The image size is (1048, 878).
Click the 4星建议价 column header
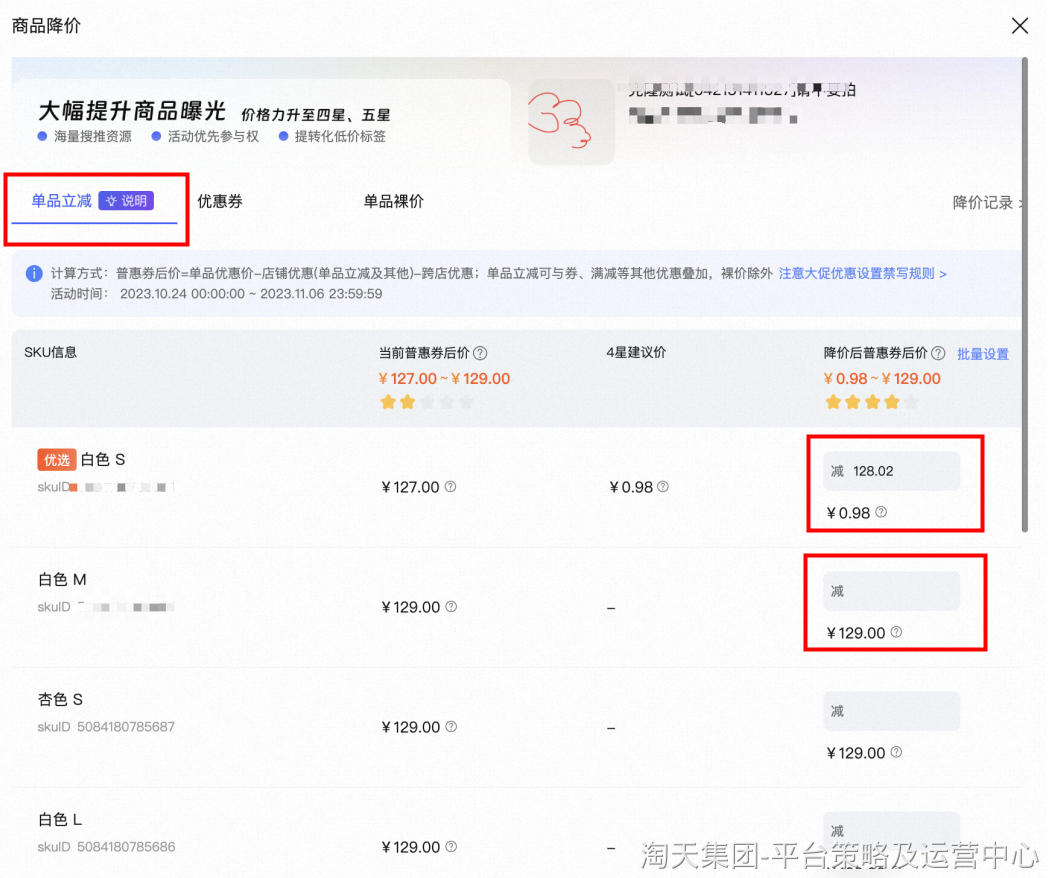[x=636, y=352]
